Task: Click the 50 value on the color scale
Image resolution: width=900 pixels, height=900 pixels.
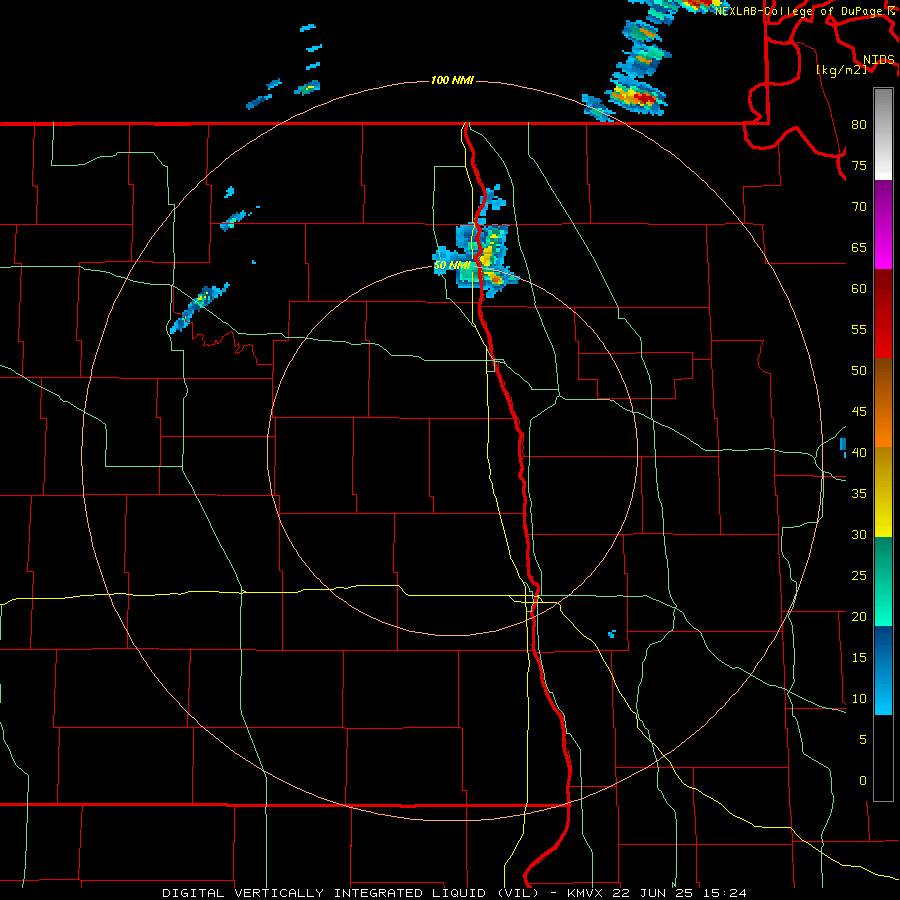Action: [x=859, y=370]
